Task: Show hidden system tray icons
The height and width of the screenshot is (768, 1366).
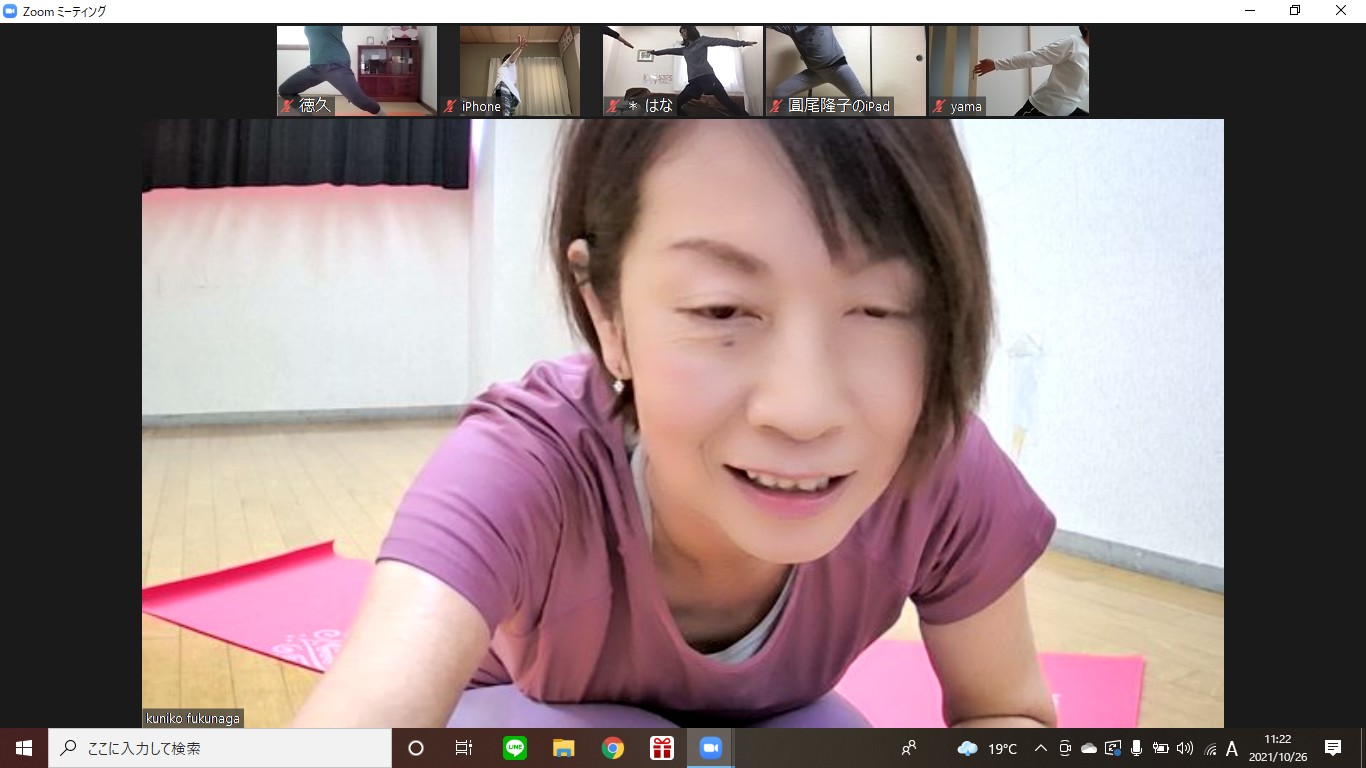Action: coord(1041,748)
